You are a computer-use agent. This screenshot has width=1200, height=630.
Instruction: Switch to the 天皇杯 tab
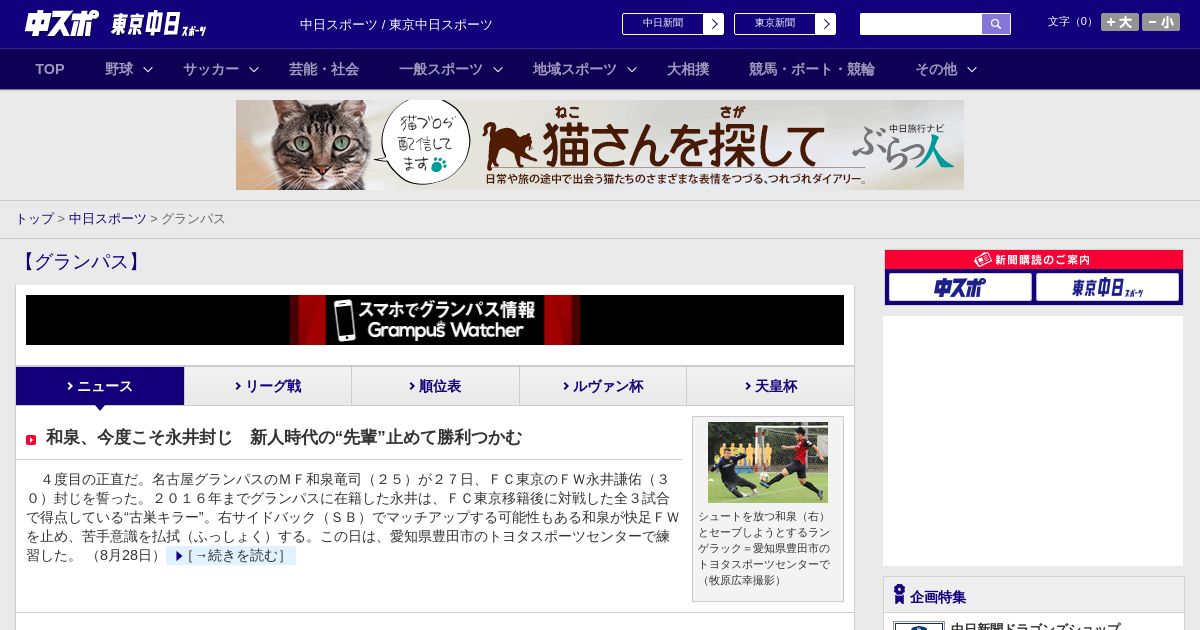coord(770,386)
